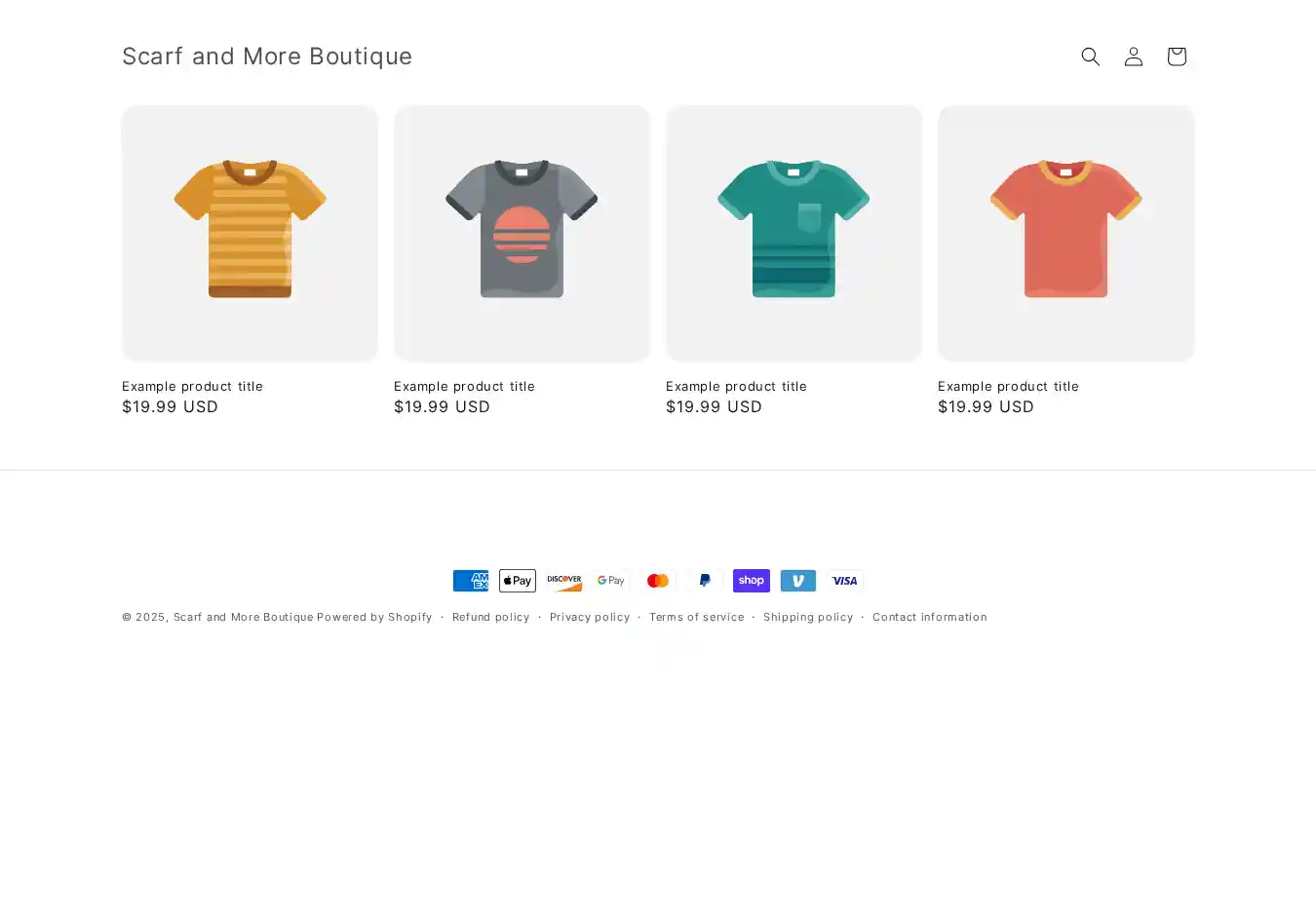This screenshot has height=916, width=1316.
Task: Click the Apple Pay payment icon
Action: [x=518, y=581]
